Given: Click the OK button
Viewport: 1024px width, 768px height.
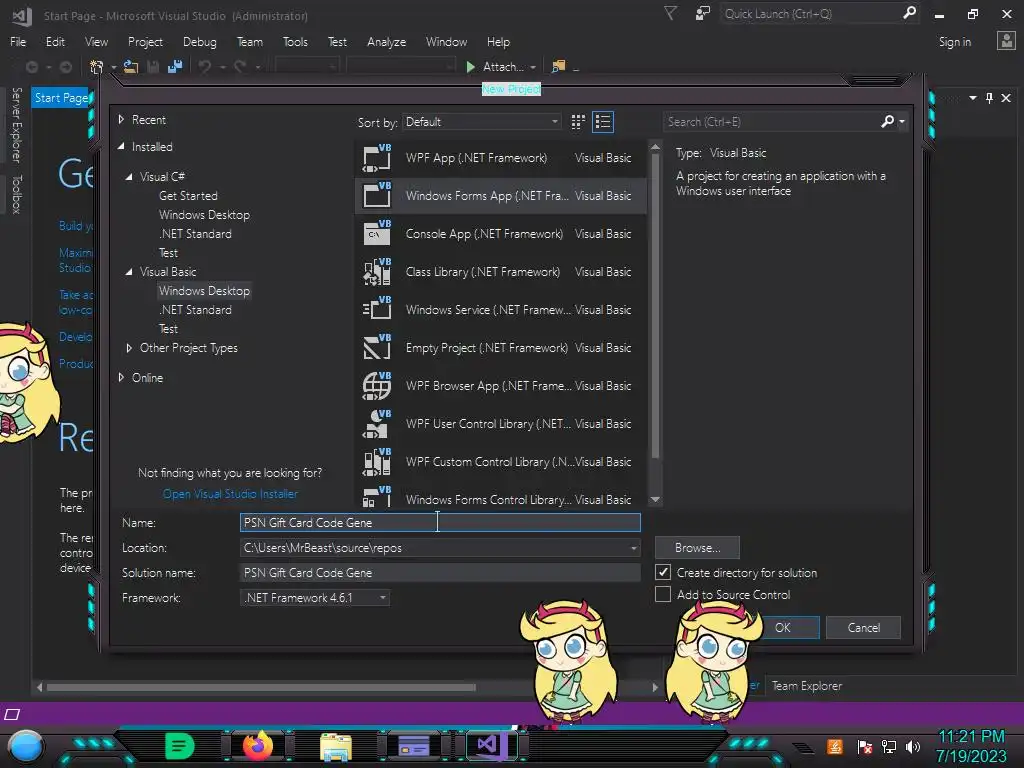Looking at the screenshot, I should click(782, 628).
